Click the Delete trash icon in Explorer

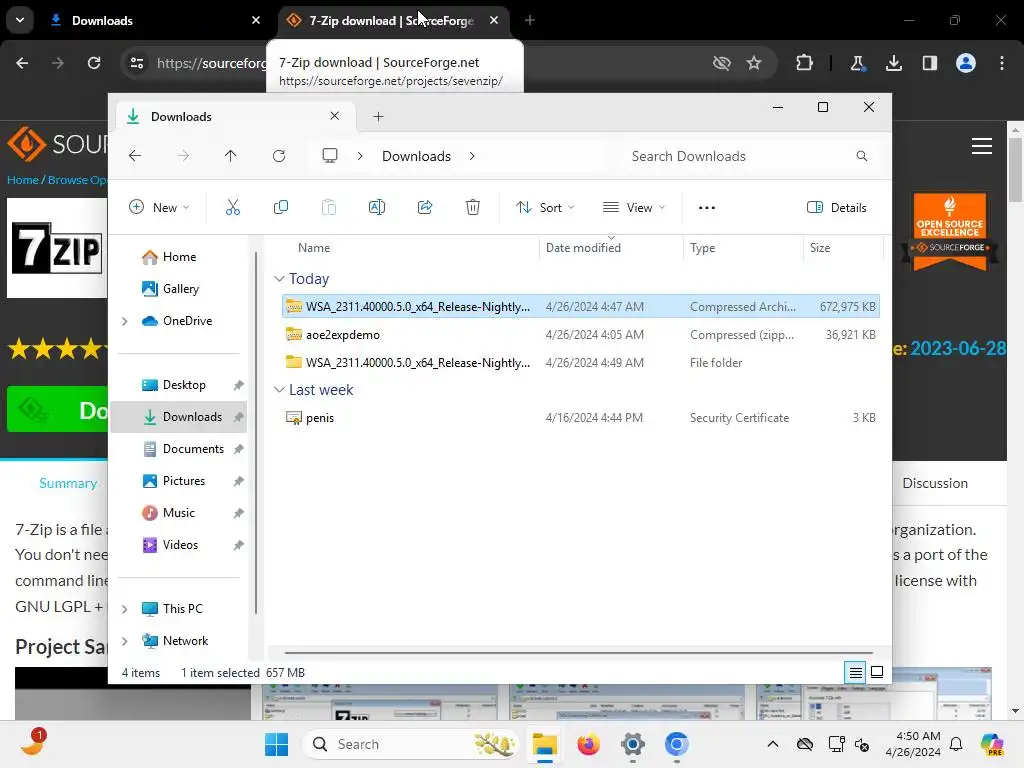(473, 208)
